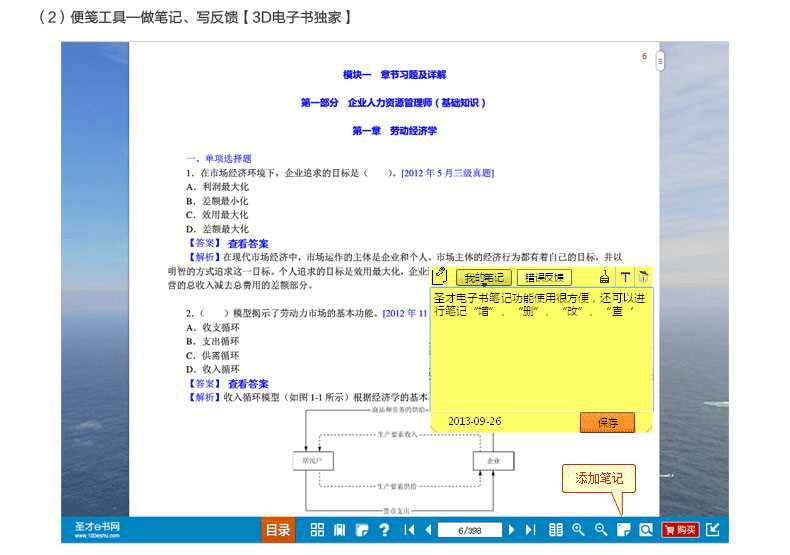Open the thumbnail grid view
The height and width of the screenshot is (555, 790).
317,530
